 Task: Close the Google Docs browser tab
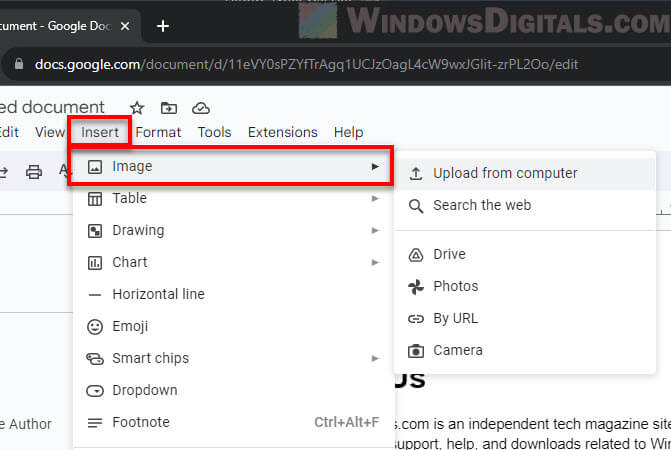[125, 26]
